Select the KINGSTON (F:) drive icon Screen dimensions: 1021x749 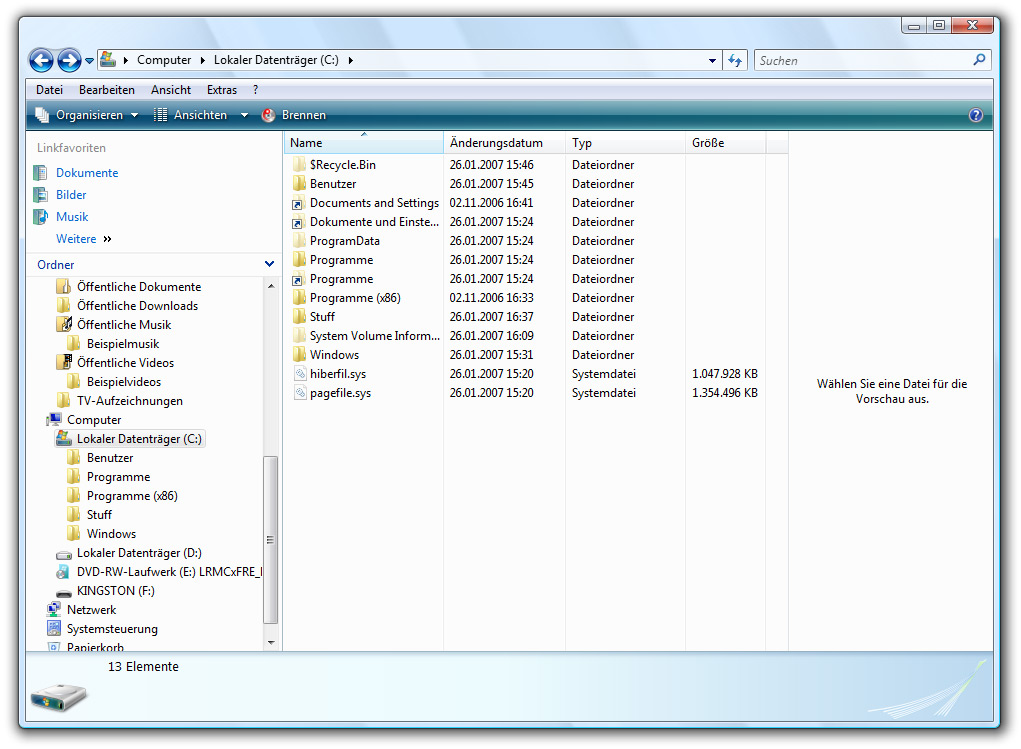click(61, 591)
